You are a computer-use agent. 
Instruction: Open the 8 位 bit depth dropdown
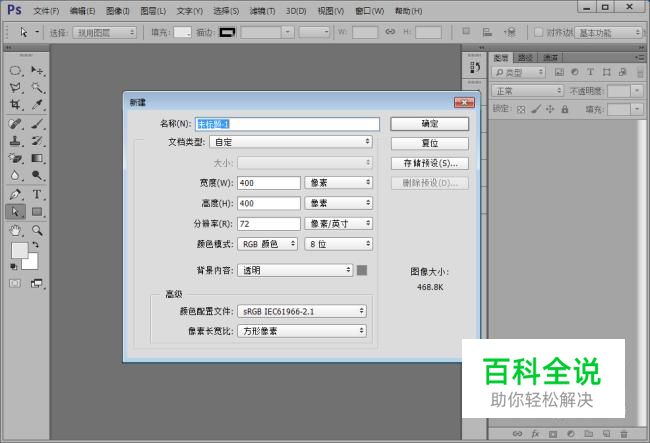pyautogui.click(x=339, y=244)
